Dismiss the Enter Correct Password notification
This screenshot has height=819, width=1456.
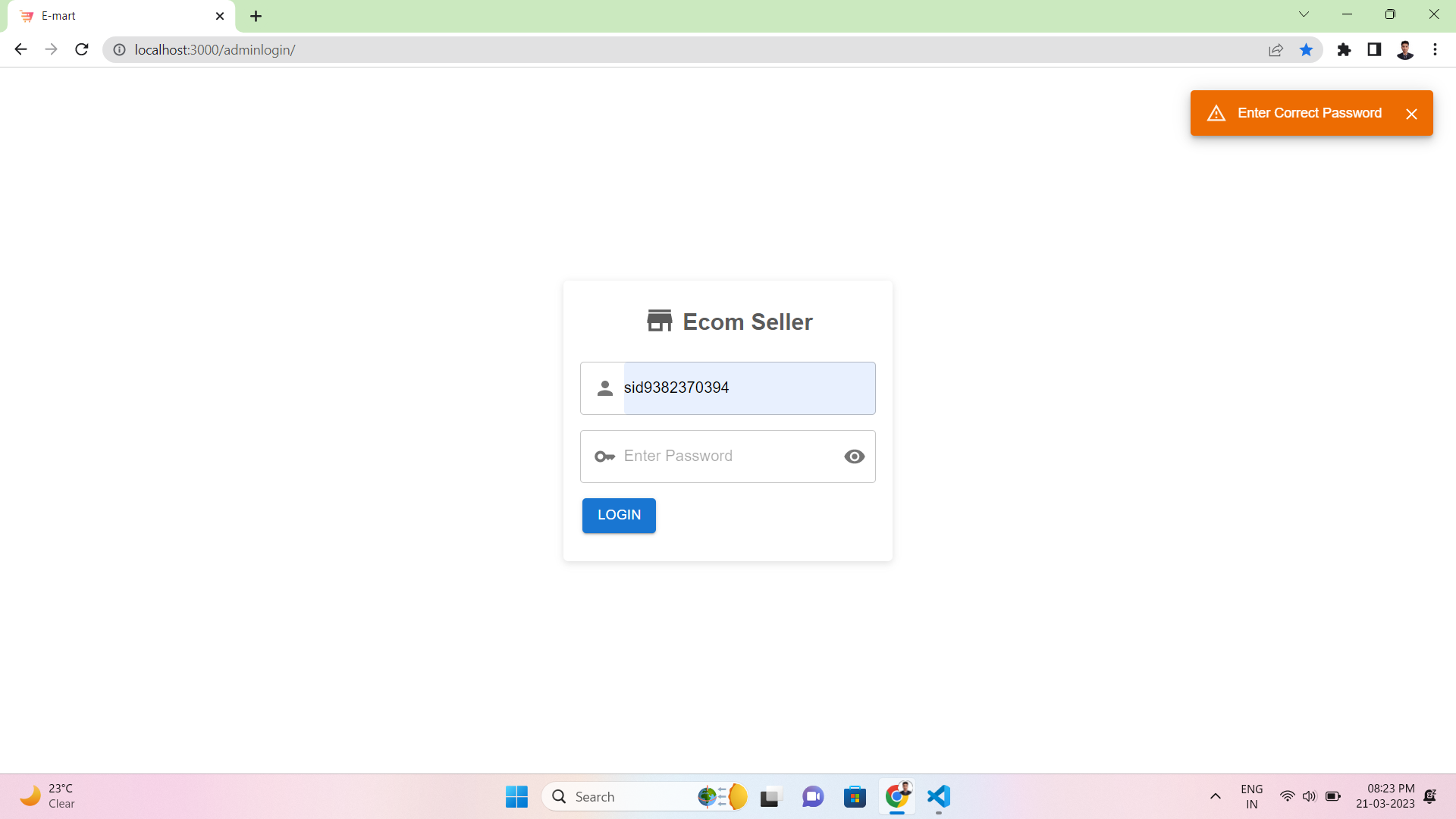pyautogui.click(x=1411, y=113)
